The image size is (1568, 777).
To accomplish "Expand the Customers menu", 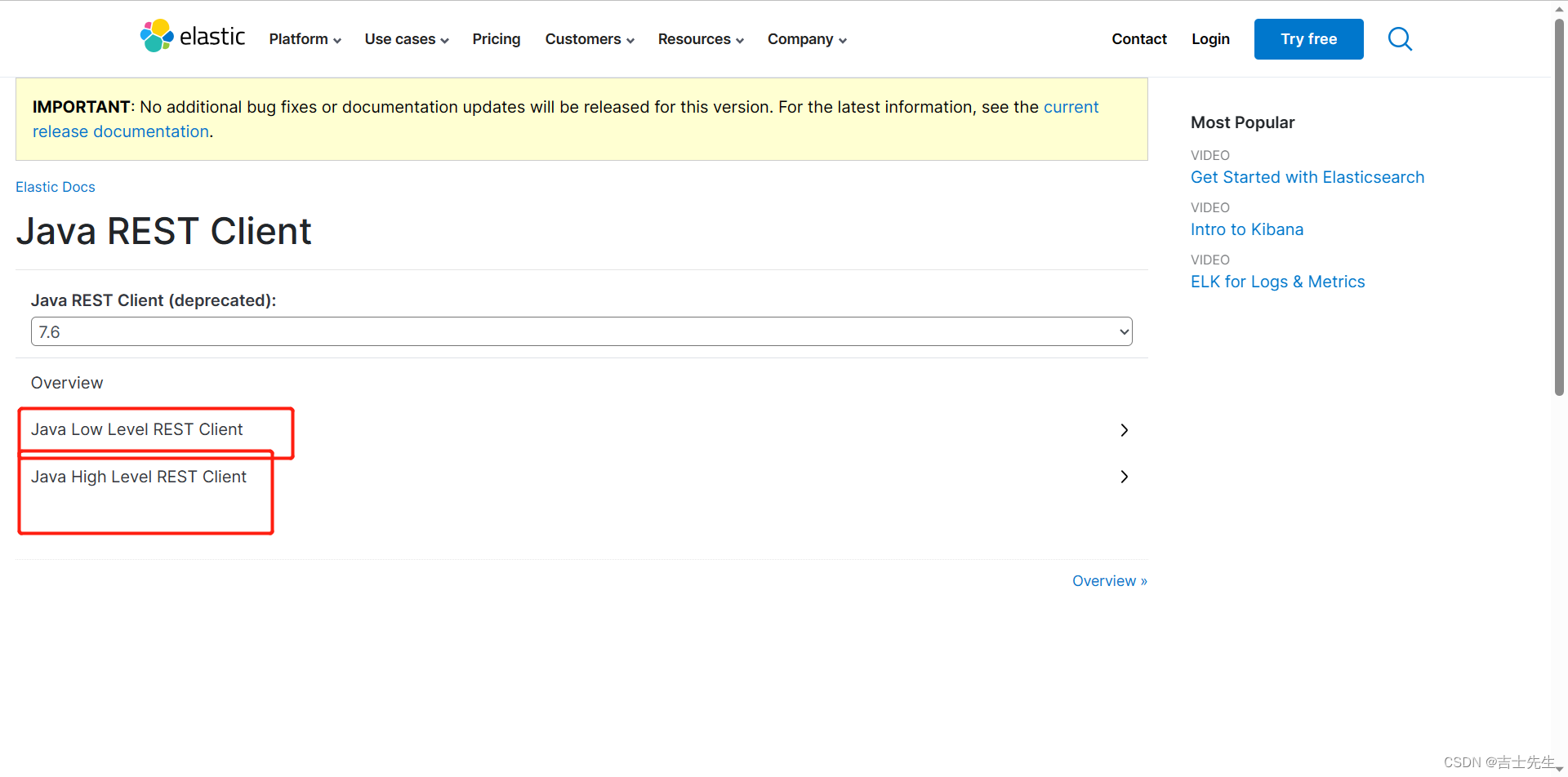I will [x=590, y=39].
